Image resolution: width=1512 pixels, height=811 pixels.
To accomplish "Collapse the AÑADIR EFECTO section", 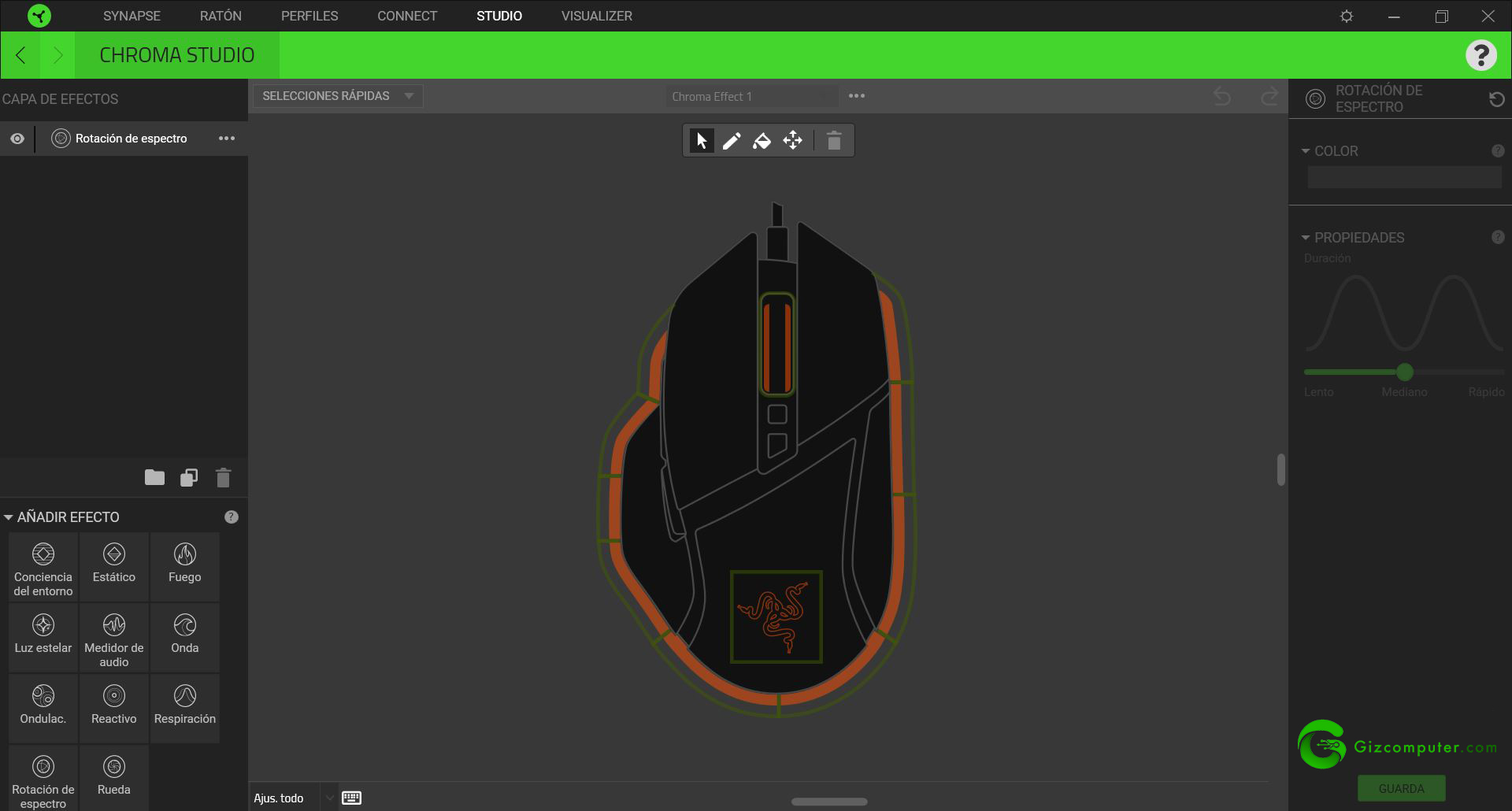I will (9, 517).
